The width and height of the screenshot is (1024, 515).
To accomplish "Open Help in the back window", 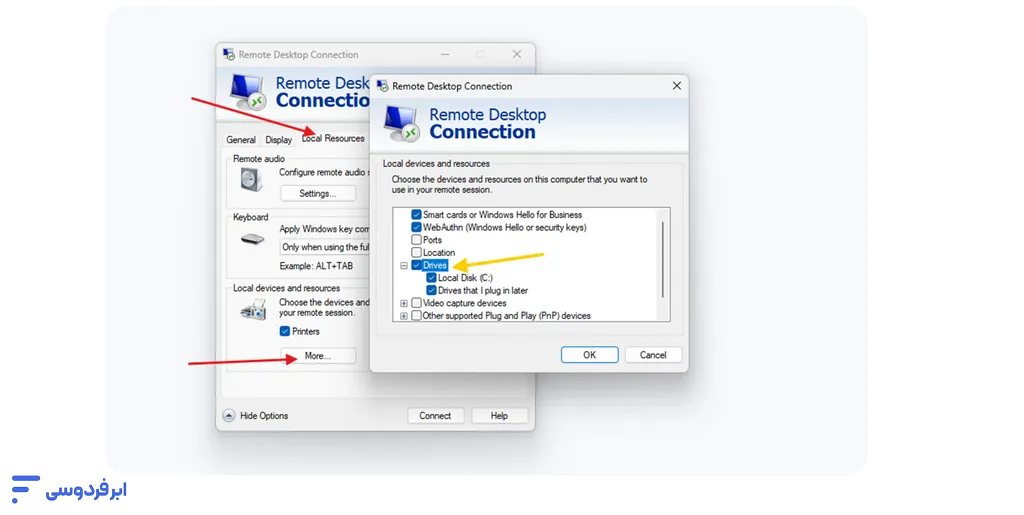I will click(499, 415).
